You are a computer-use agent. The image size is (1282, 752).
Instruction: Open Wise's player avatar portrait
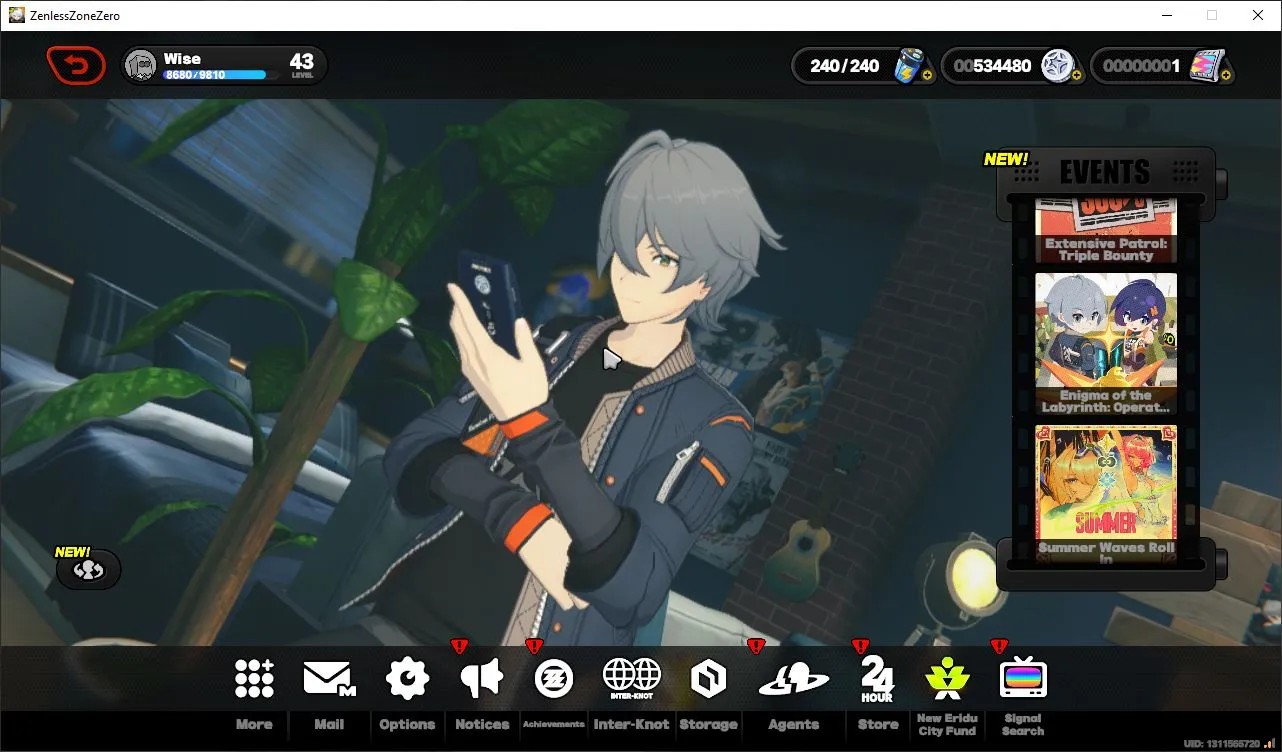pos(142,66)
